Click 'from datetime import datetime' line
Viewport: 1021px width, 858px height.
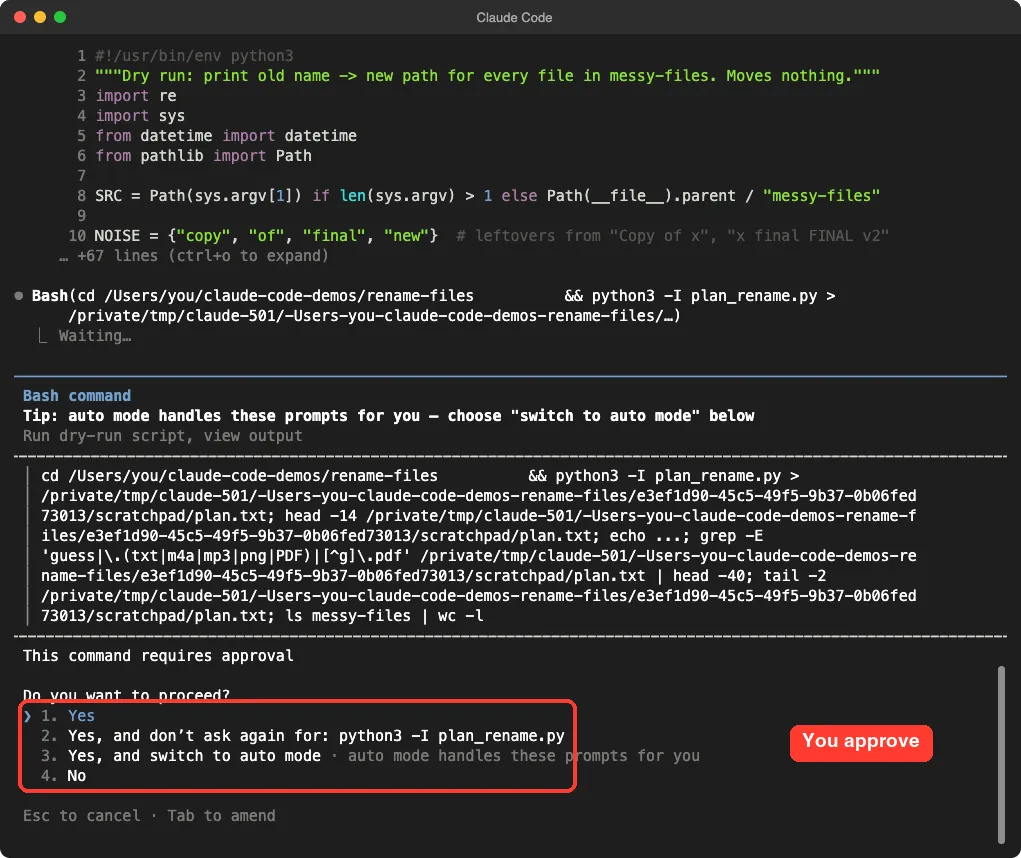click(x=226, y=135)
